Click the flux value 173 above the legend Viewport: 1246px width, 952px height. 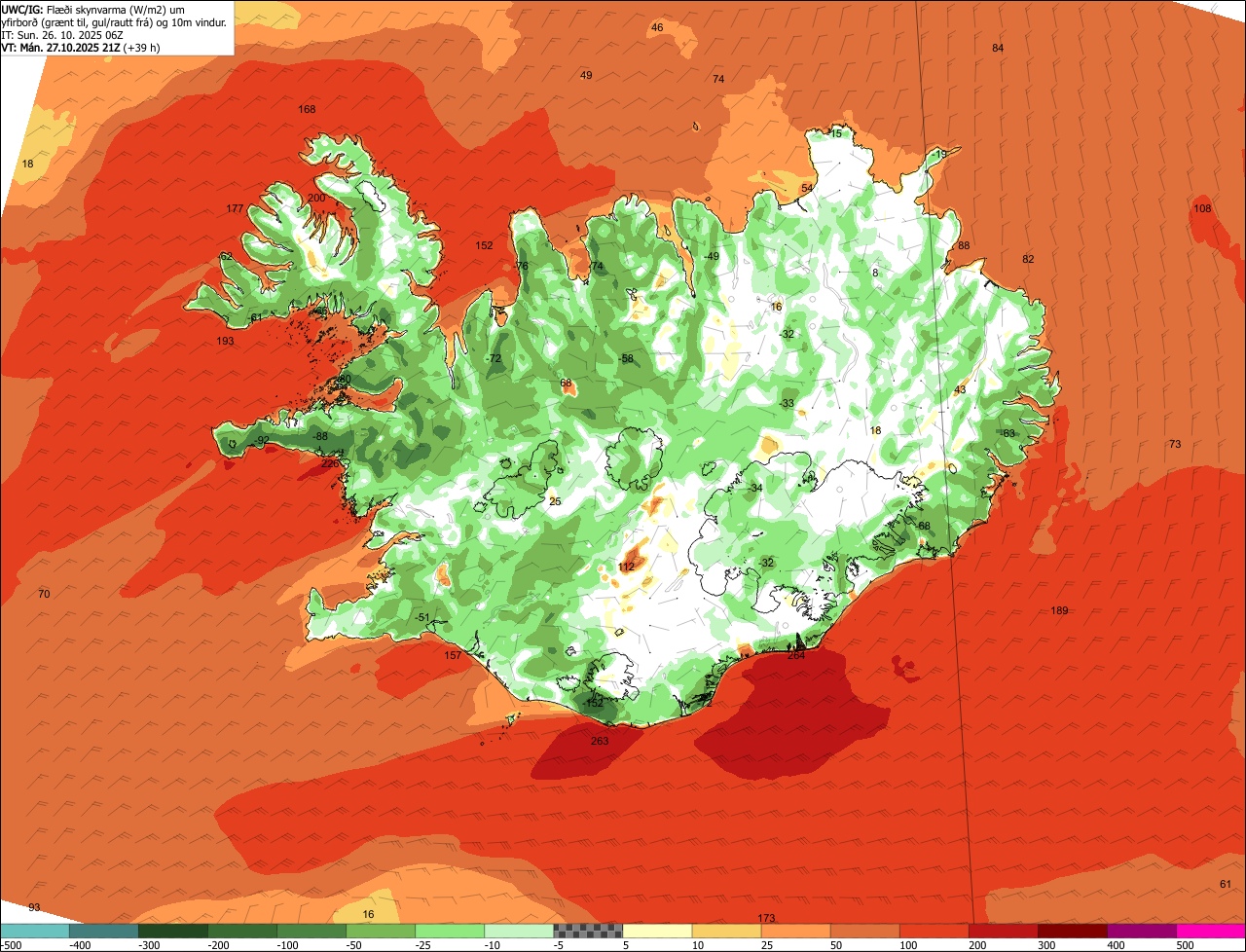(x=766, y=918)
